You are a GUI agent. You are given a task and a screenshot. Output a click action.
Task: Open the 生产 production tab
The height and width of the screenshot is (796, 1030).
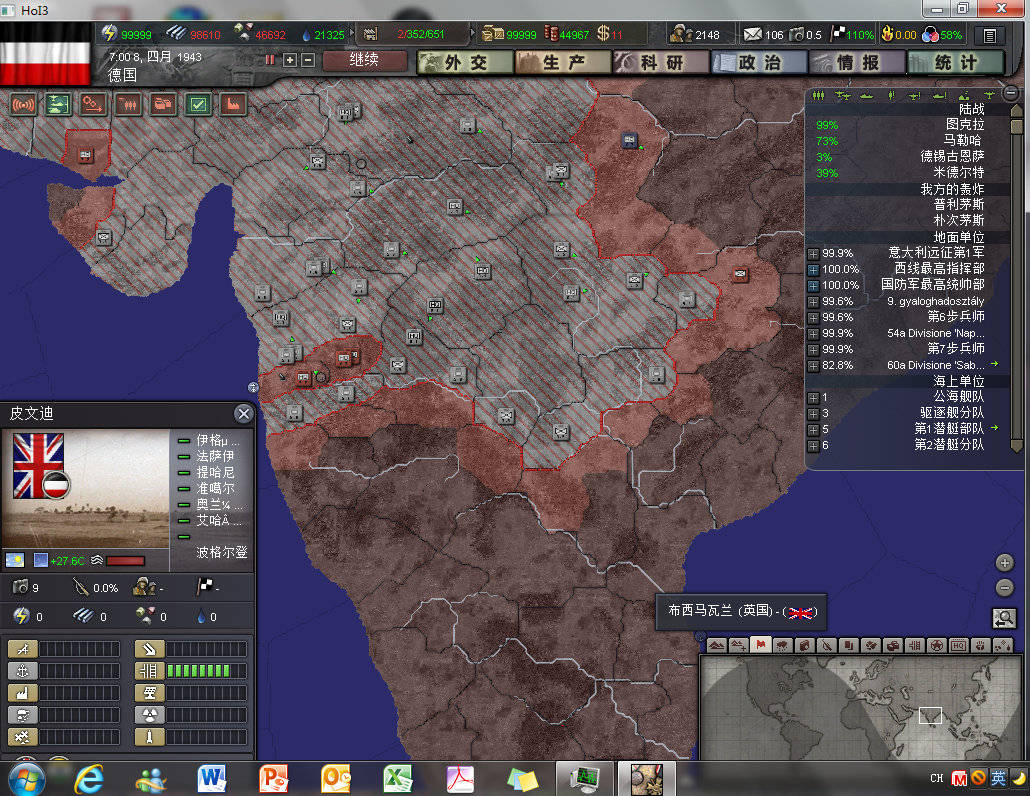[x=563, y=62]
